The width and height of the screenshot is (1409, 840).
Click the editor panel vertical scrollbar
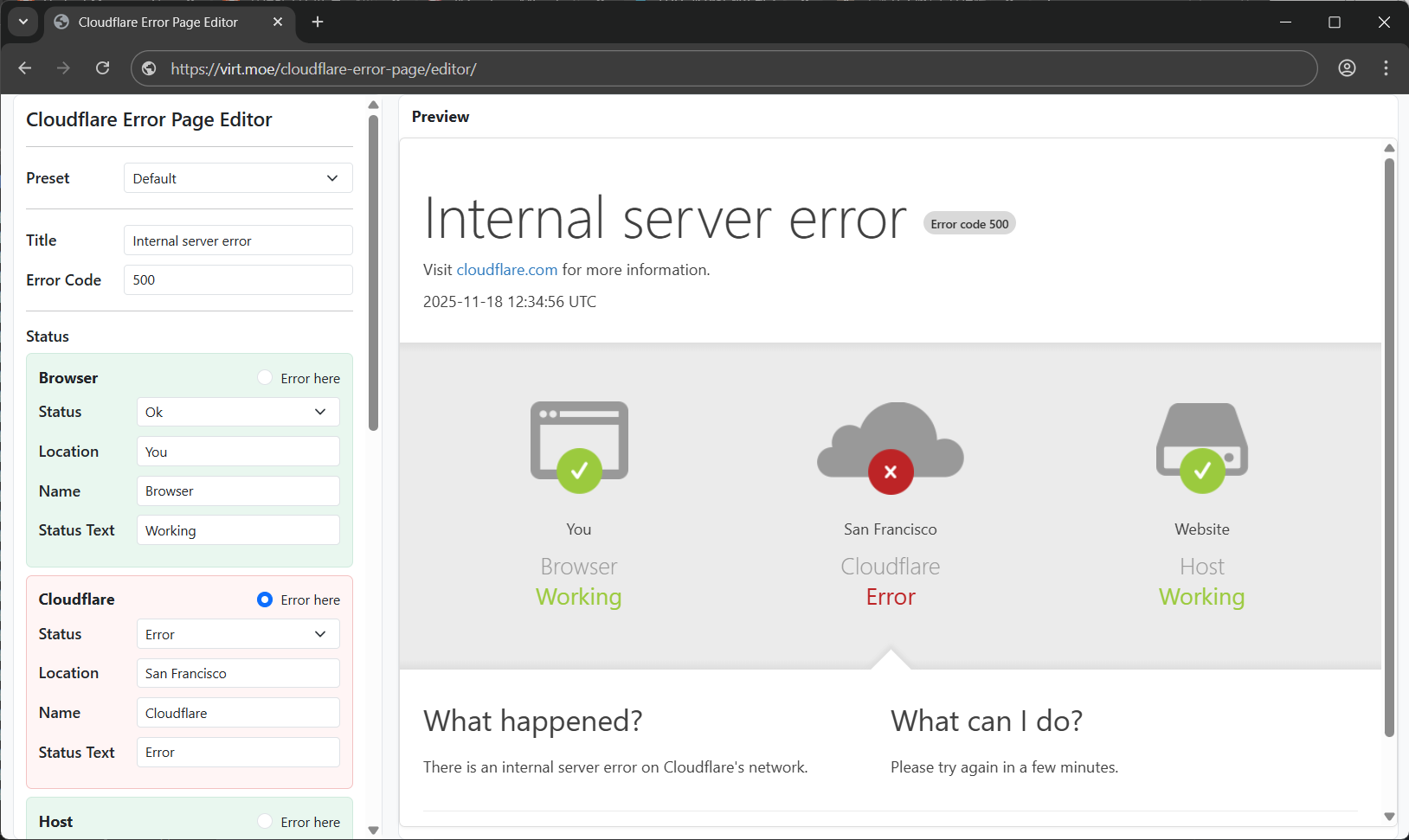pos(373,273)
